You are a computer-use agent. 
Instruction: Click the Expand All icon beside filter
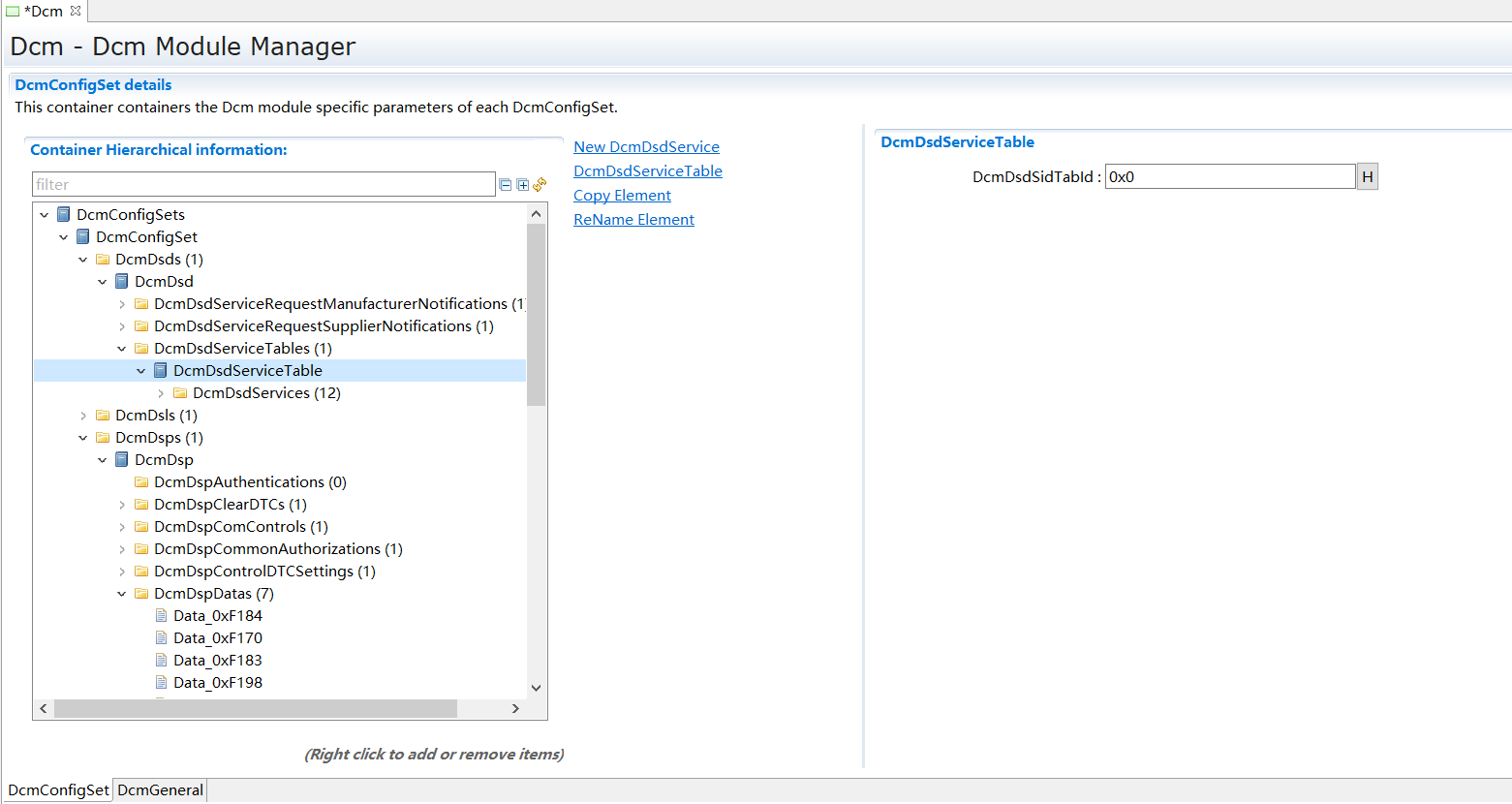[x=522, y=185]
